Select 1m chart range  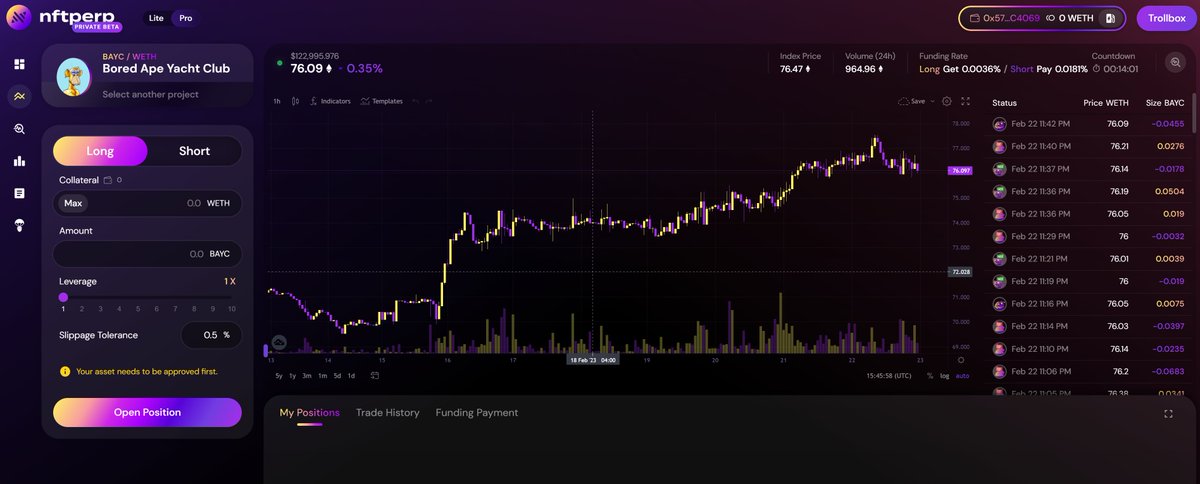click(322, 375)
